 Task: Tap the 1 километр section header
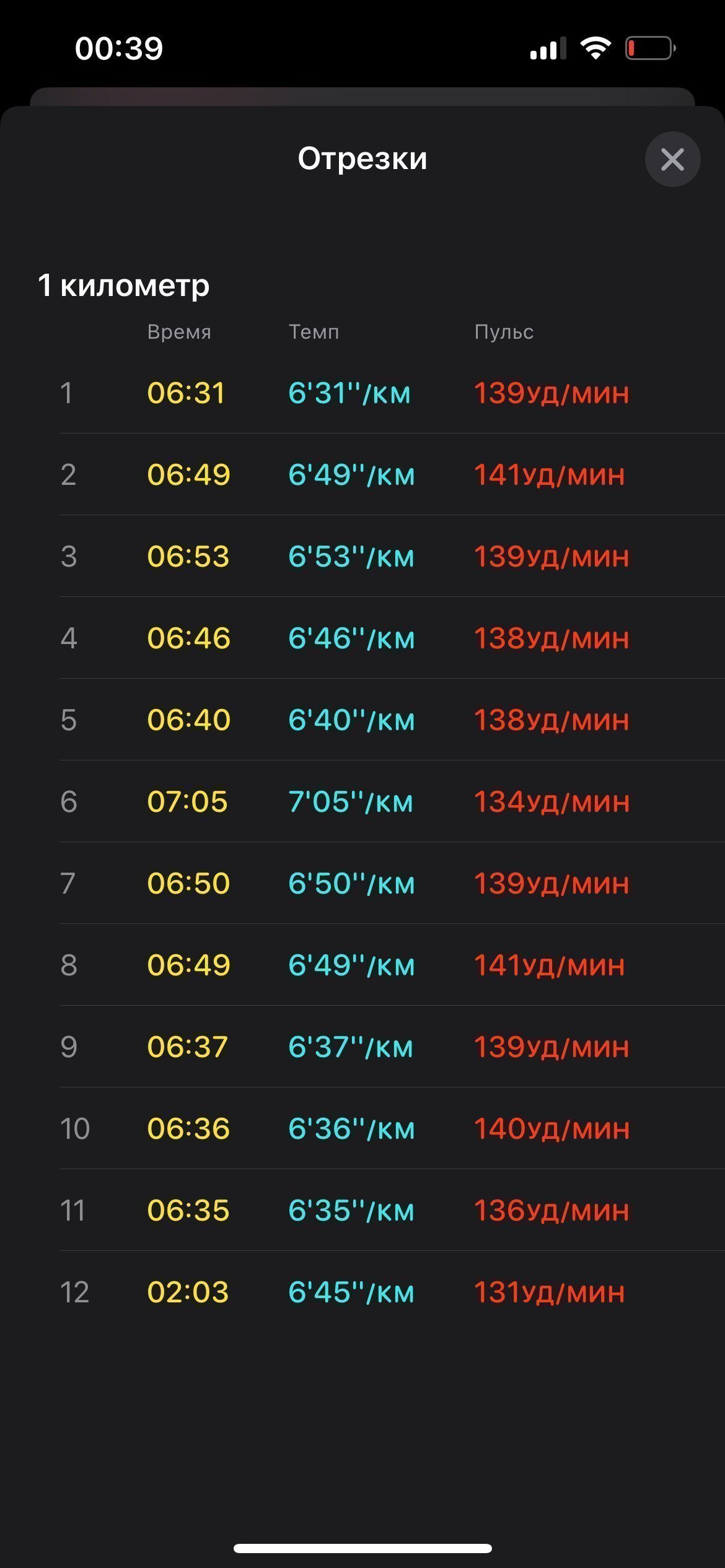click(123, 285)
